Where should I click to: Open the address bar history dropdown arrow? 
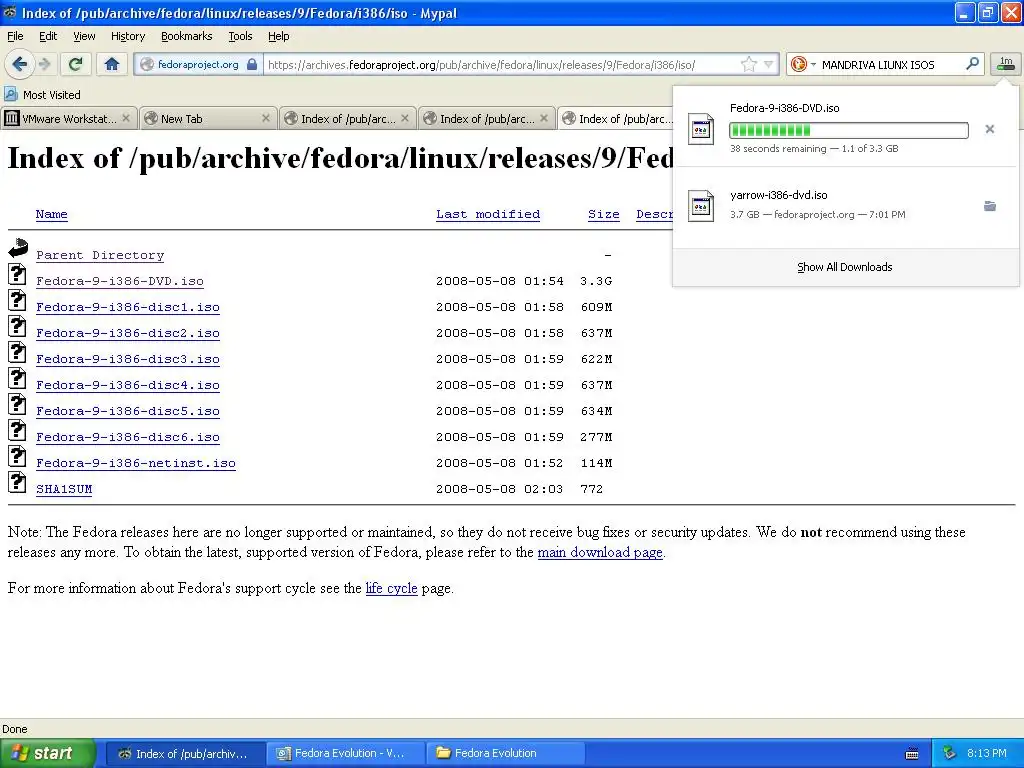(x=769, y=65)
